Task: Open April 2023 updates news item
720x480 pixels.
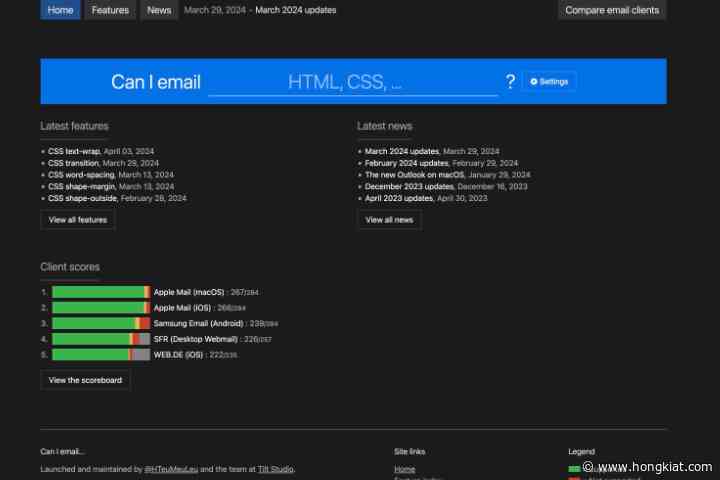Action: [x=399, y=198]
